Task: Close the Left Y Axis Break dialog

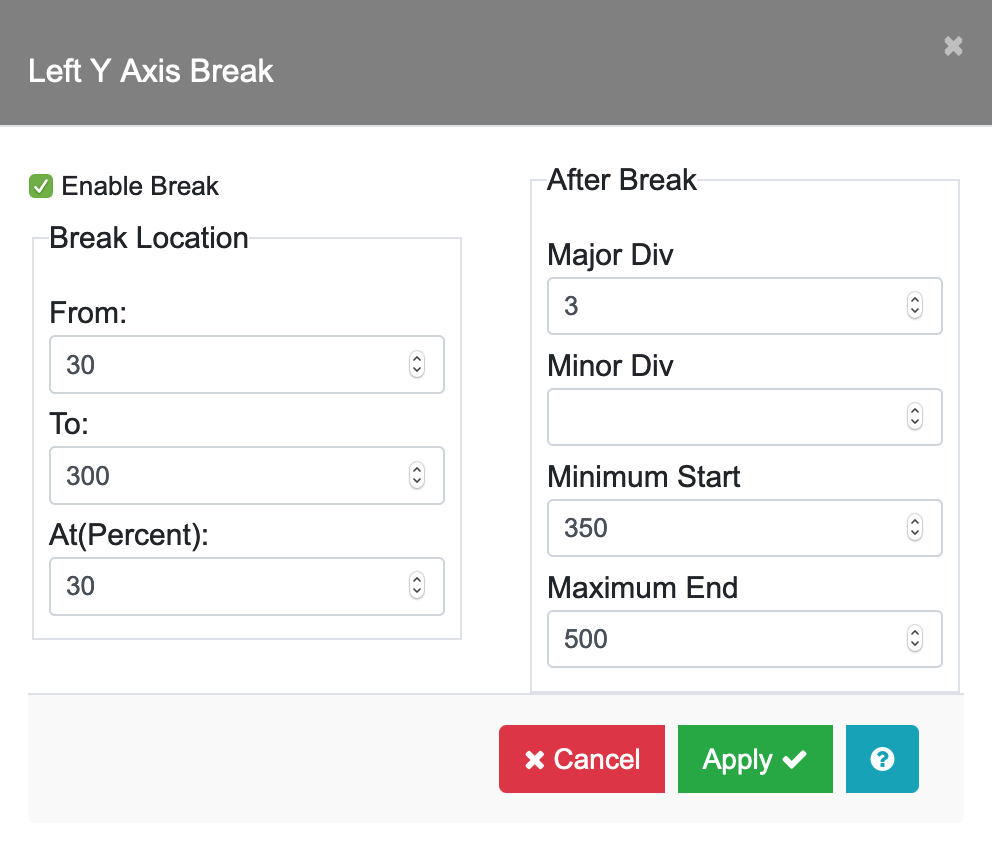Action: coord(953,46)
